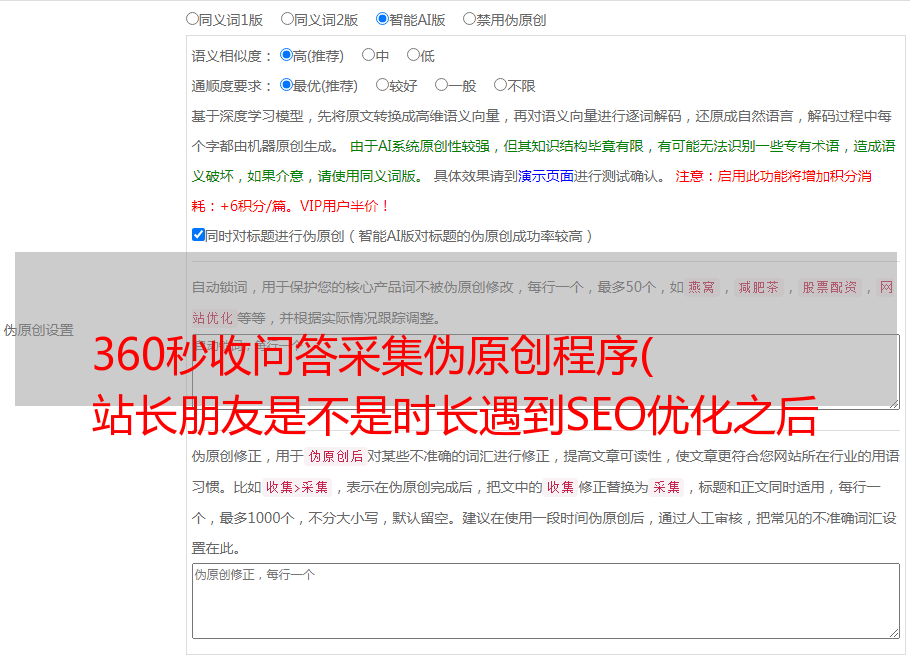Set 通顺度要求 to 较好

pyautogui.click(x=382, y=85)
